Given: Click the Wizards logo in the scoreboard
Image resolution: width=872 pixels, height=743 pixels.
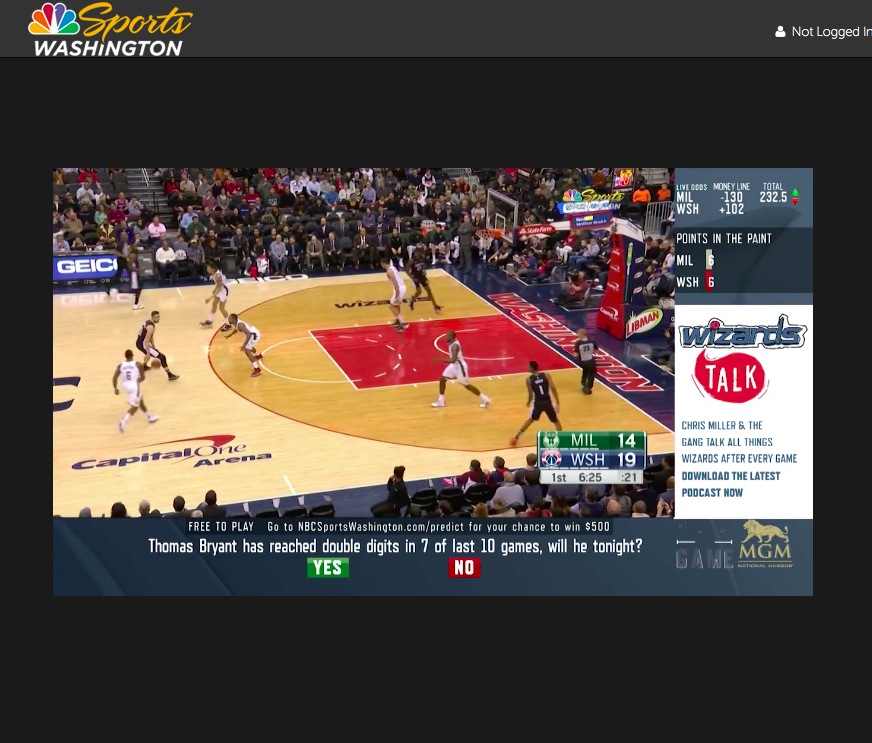Looking at the screenshot, I should coord(551,459).
